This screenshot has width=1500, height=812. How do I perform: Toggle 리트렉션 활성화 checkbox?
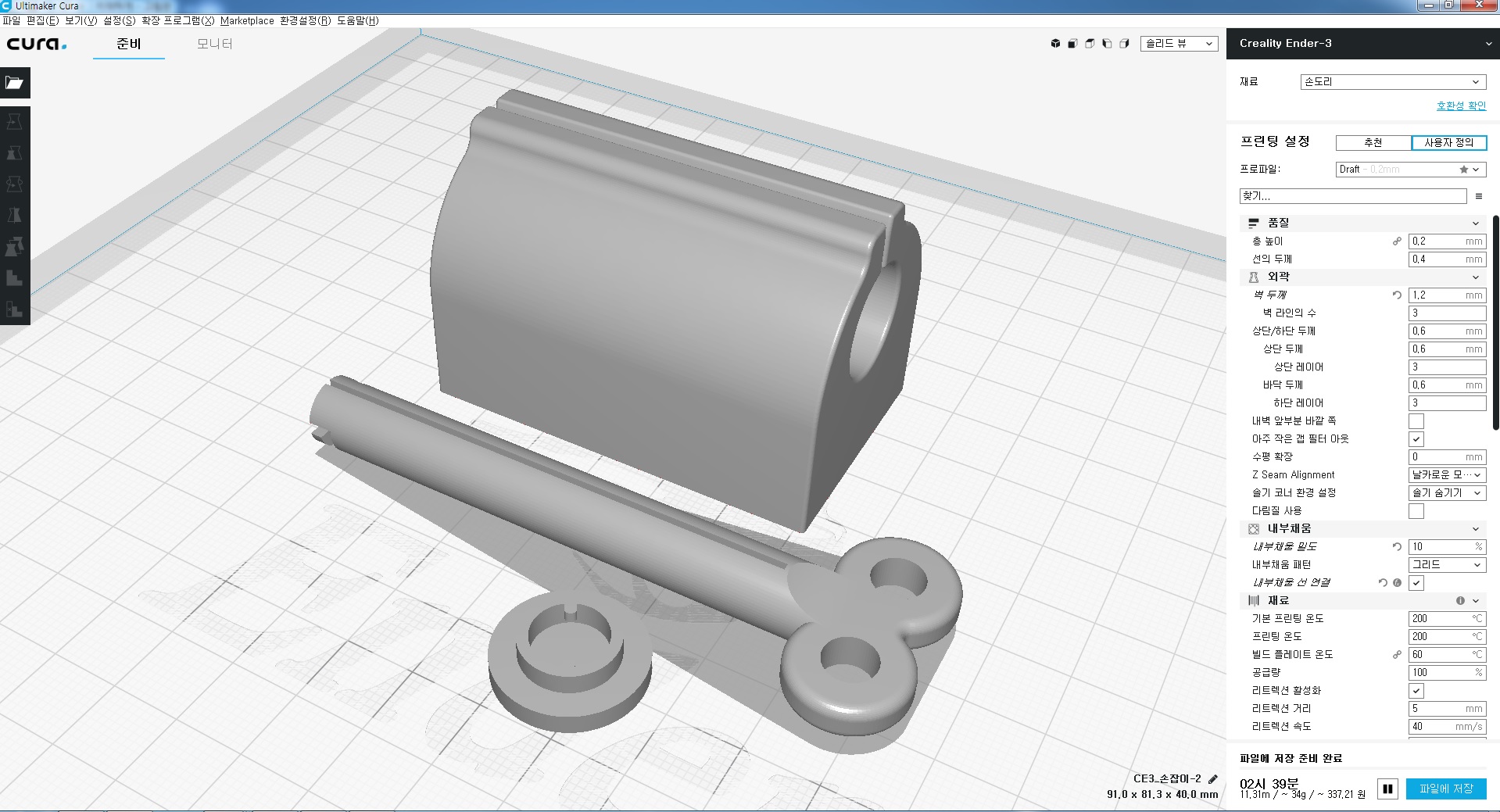[1416, 691]
